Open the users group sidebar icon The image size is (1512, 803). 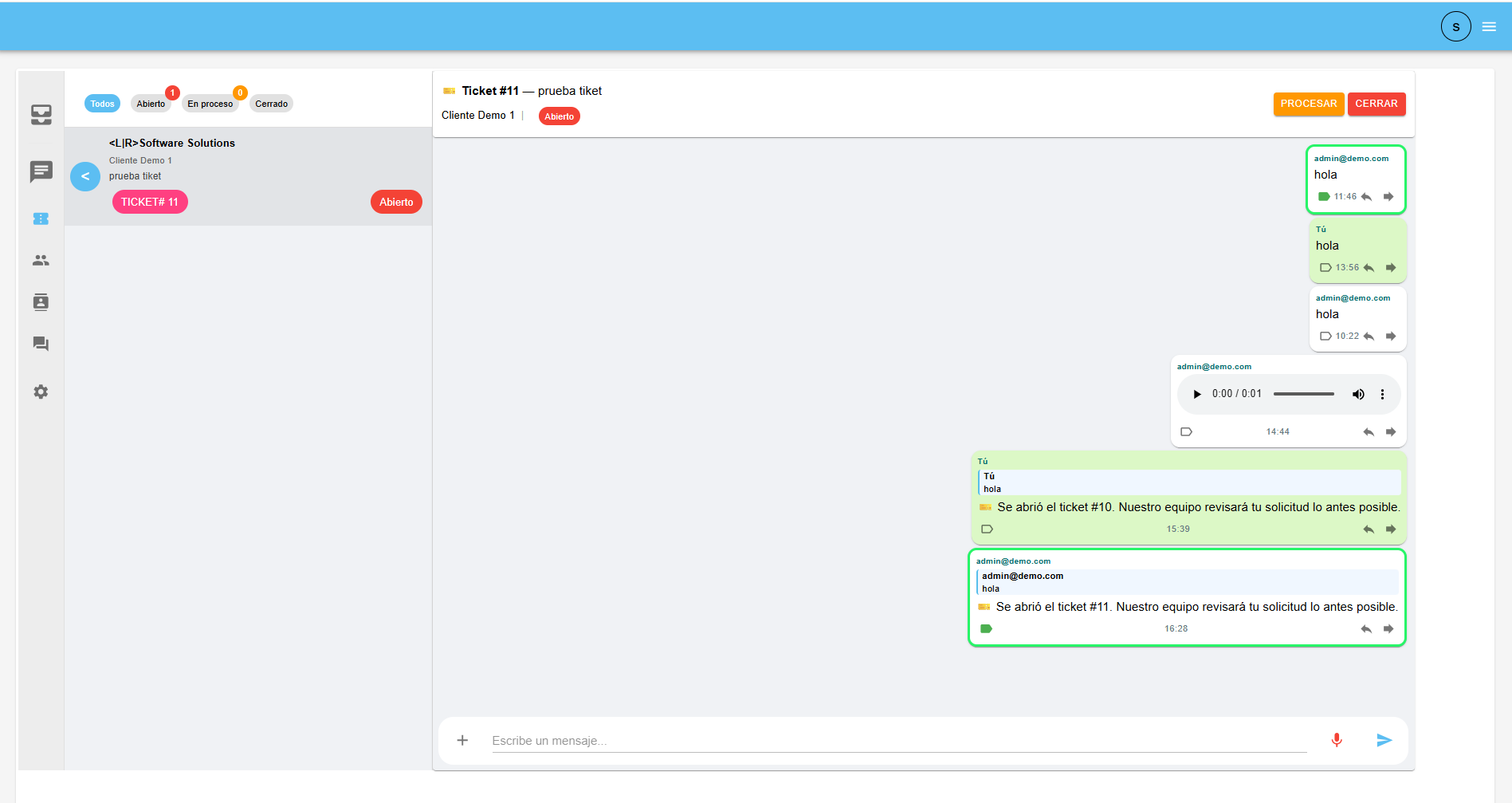(x=41, y=260)
